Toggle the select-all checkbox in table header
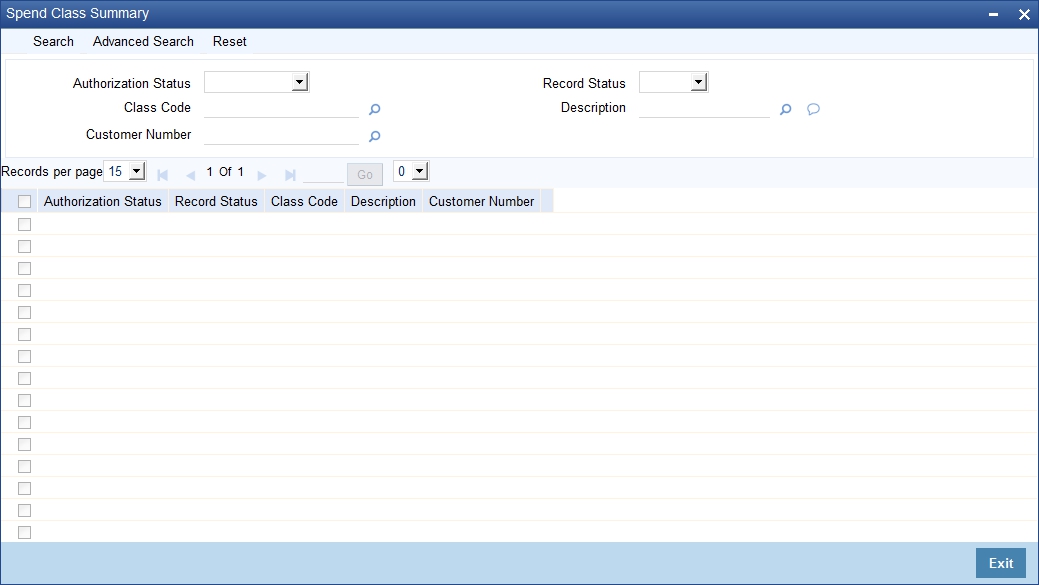1039x585 pixels. 25,201
